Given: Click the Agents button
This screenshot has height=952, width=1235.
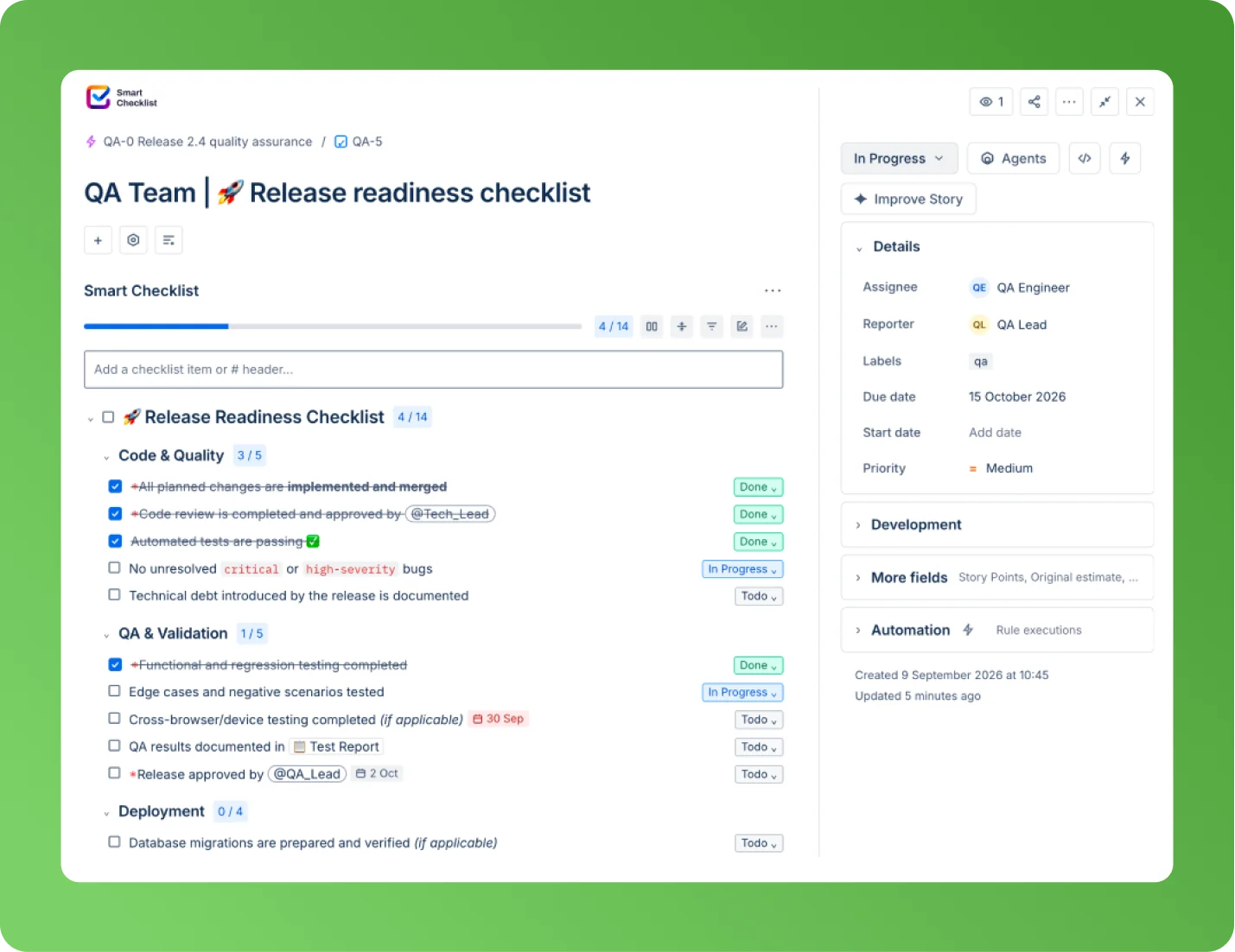Looking at the screenshot, I should pyautogui.click(x=1013, y=158).
